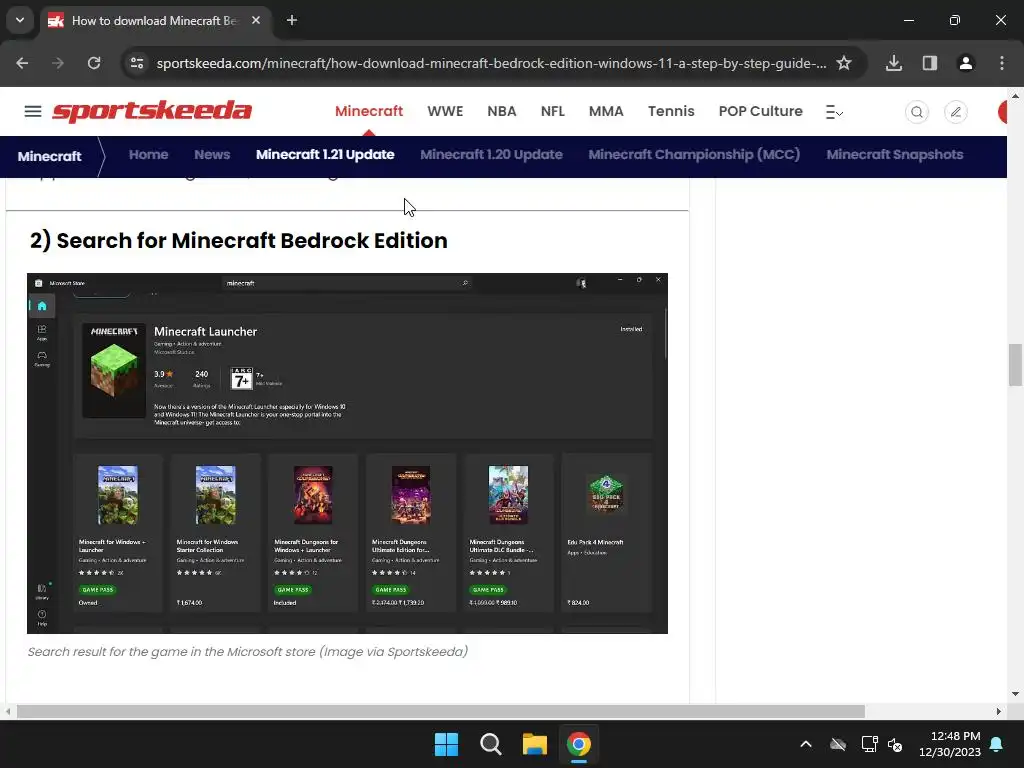The image size is (1024, 768).
Task: Open the Sportskeeda hamburger menu
Action: [x=33, y=112]
